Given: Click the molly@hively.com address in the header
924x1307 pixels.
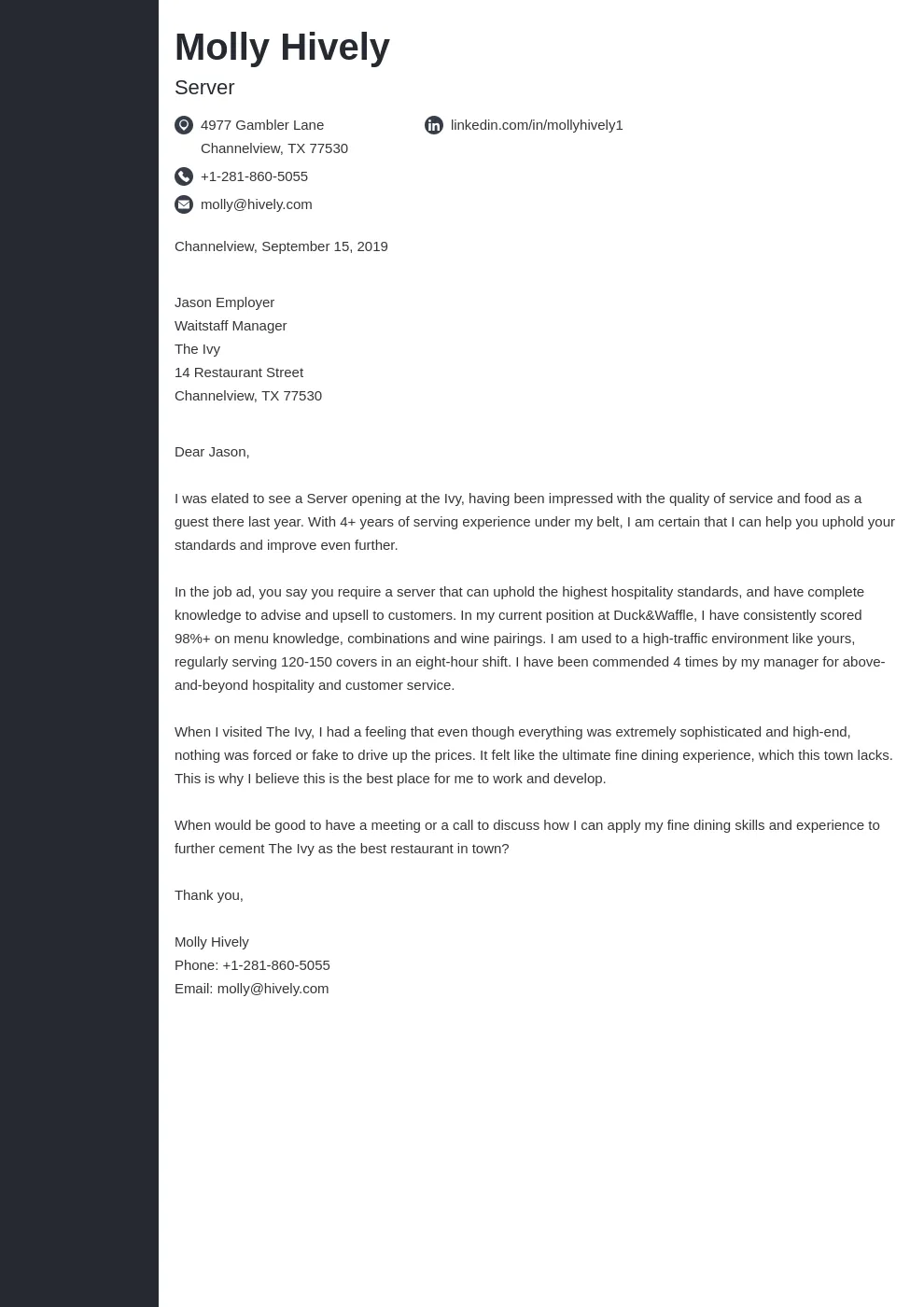Looking at the screenshot, I should coord(257,204).
